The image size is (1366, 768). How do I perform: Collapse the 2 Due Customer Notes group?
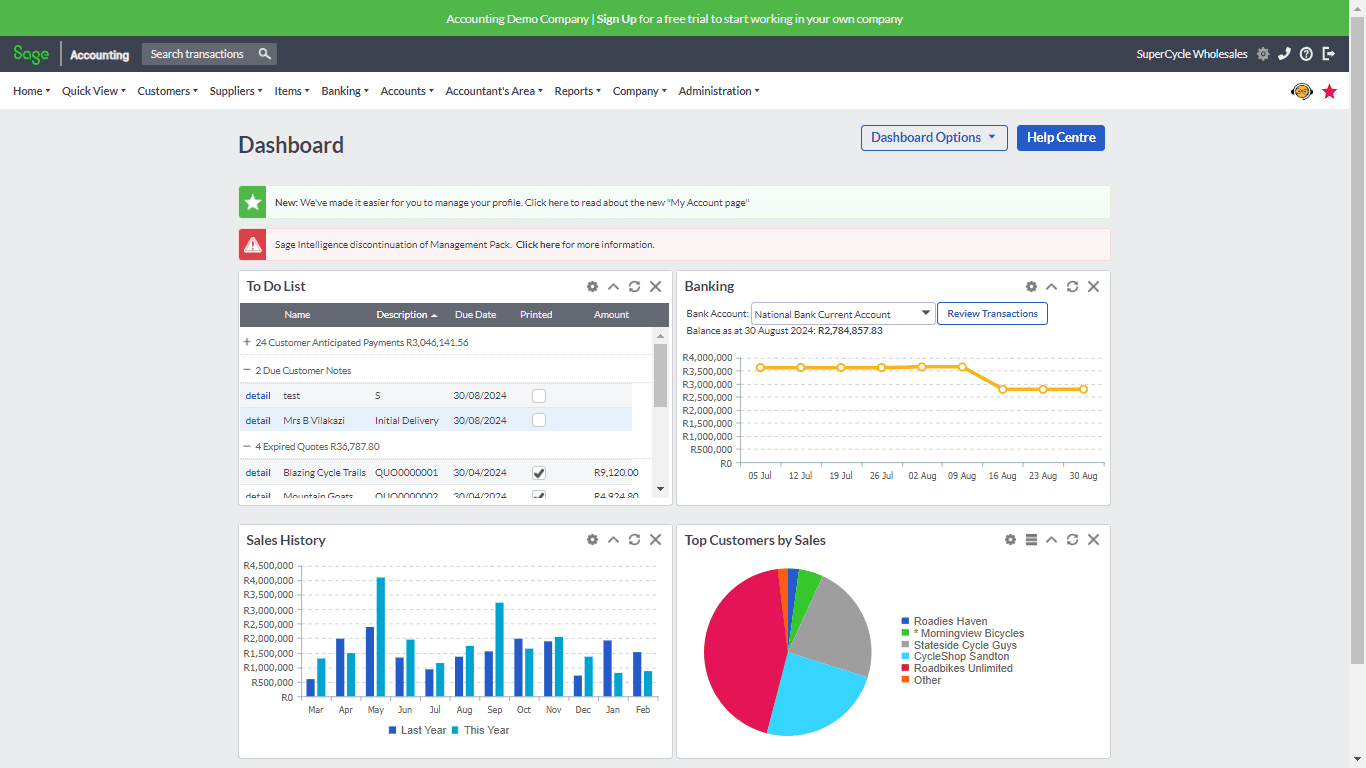[247, 370]
